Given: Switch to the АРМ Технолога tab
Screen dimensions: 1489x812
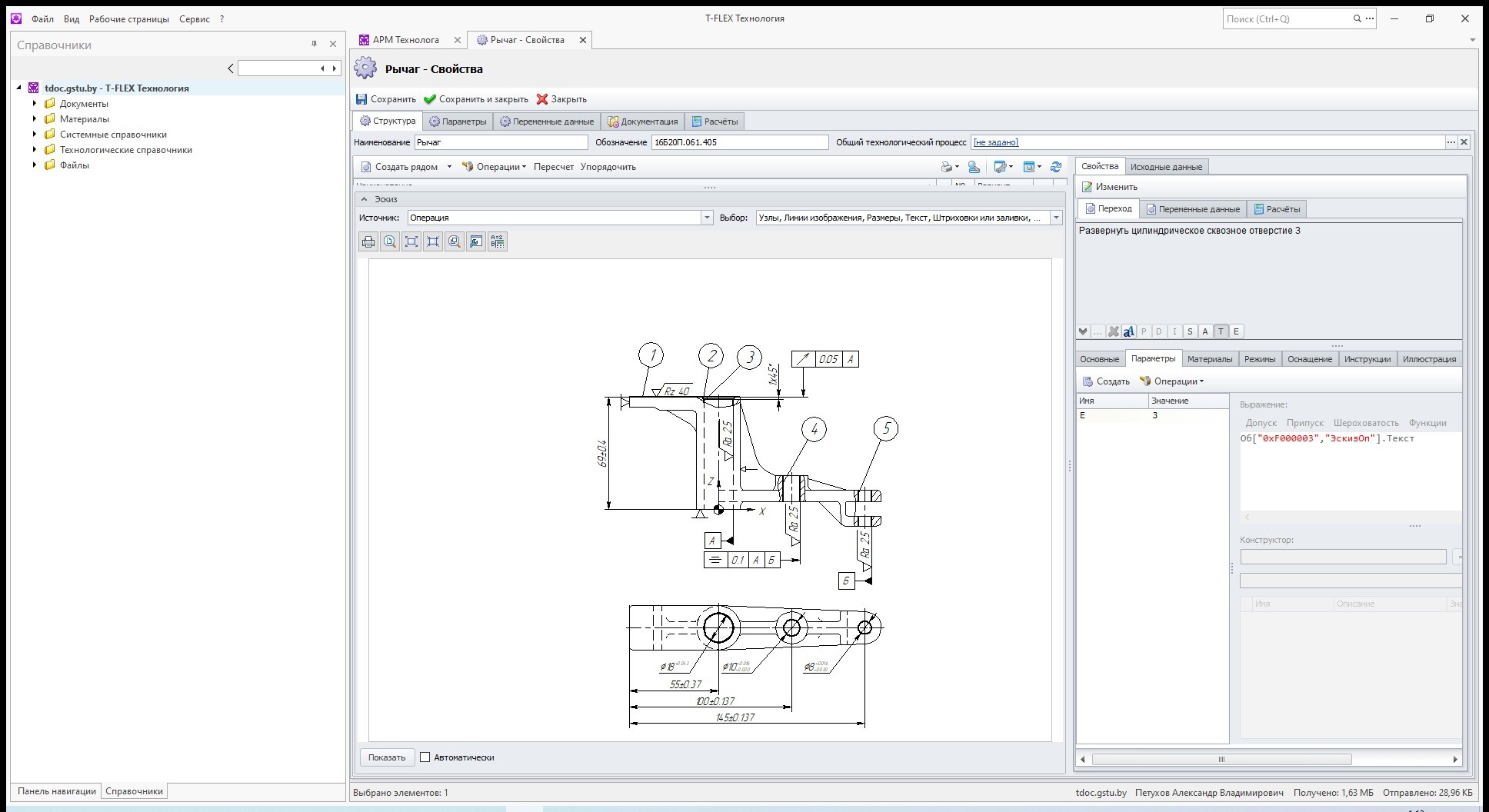Looking at the screenshot, I should click(x=405, y=40).
